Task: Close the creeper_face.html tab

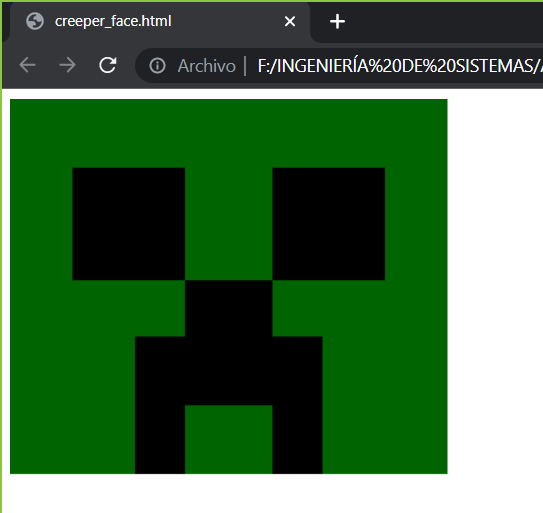Action: coord(290,21)
